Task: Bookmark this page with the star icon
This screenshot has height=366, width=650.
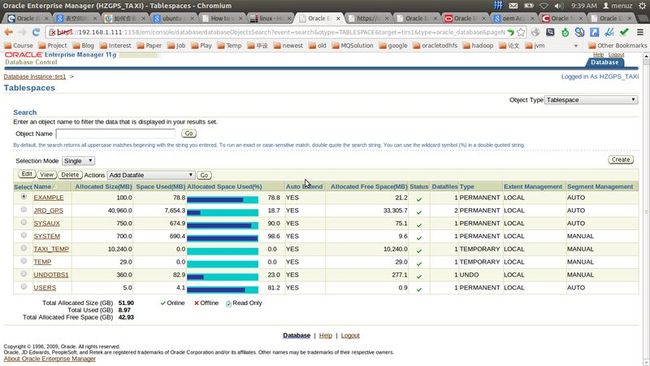Action: tap(521, 32)
